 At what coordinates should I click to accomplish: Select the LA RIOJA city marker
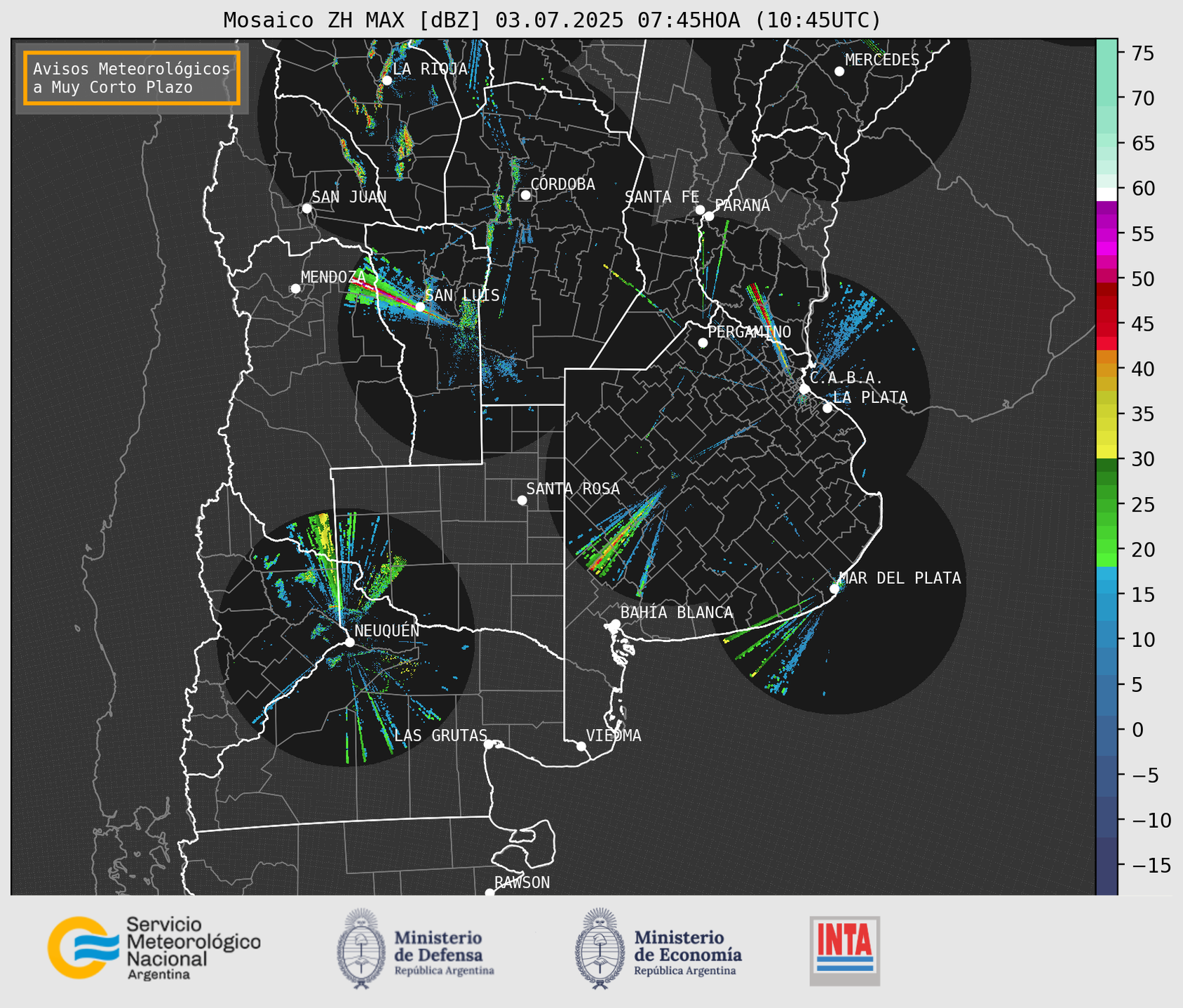[x=386, y=80]
